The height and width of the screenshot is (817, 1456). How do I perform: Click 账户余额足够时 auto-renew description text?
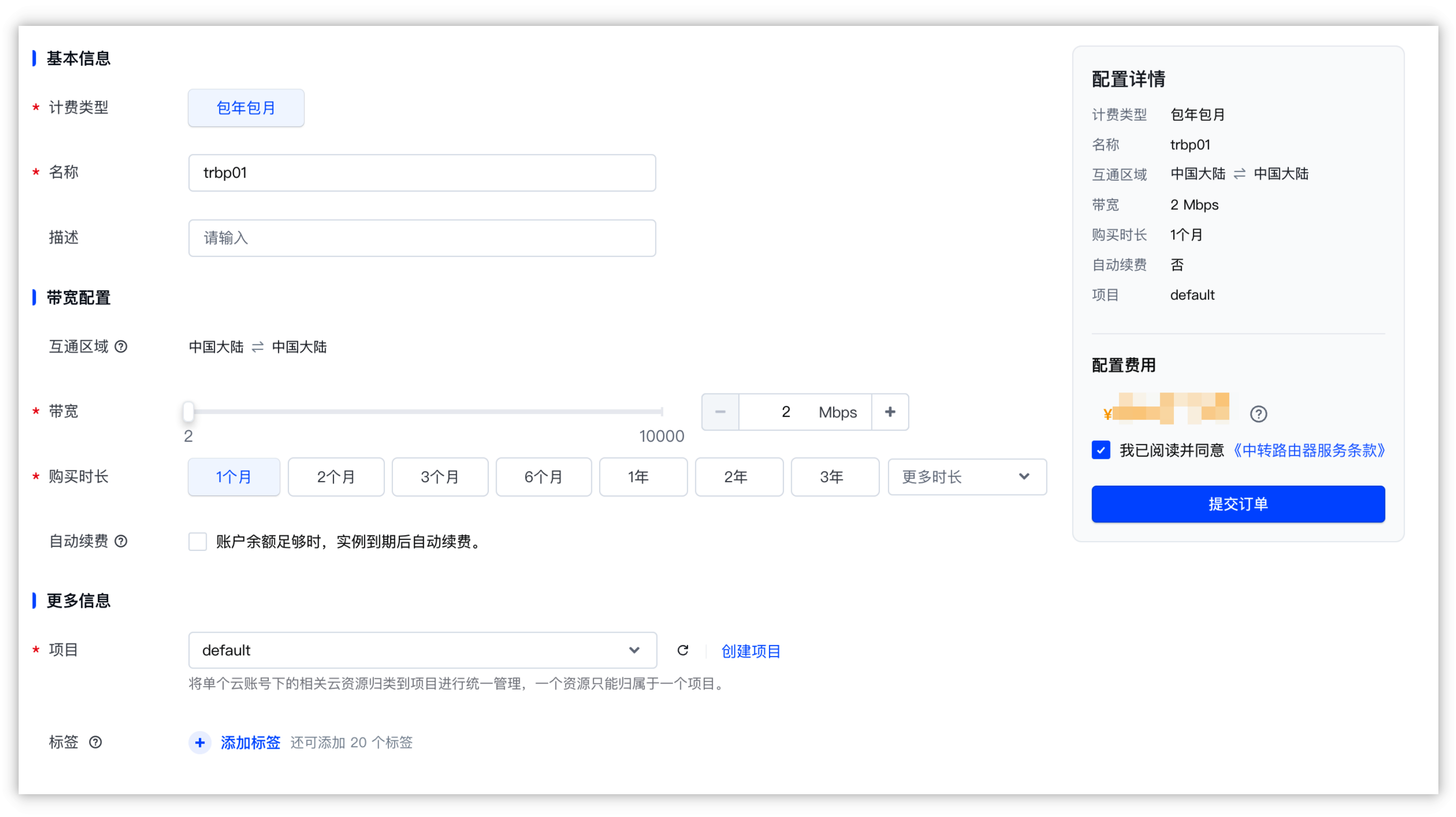349,542
